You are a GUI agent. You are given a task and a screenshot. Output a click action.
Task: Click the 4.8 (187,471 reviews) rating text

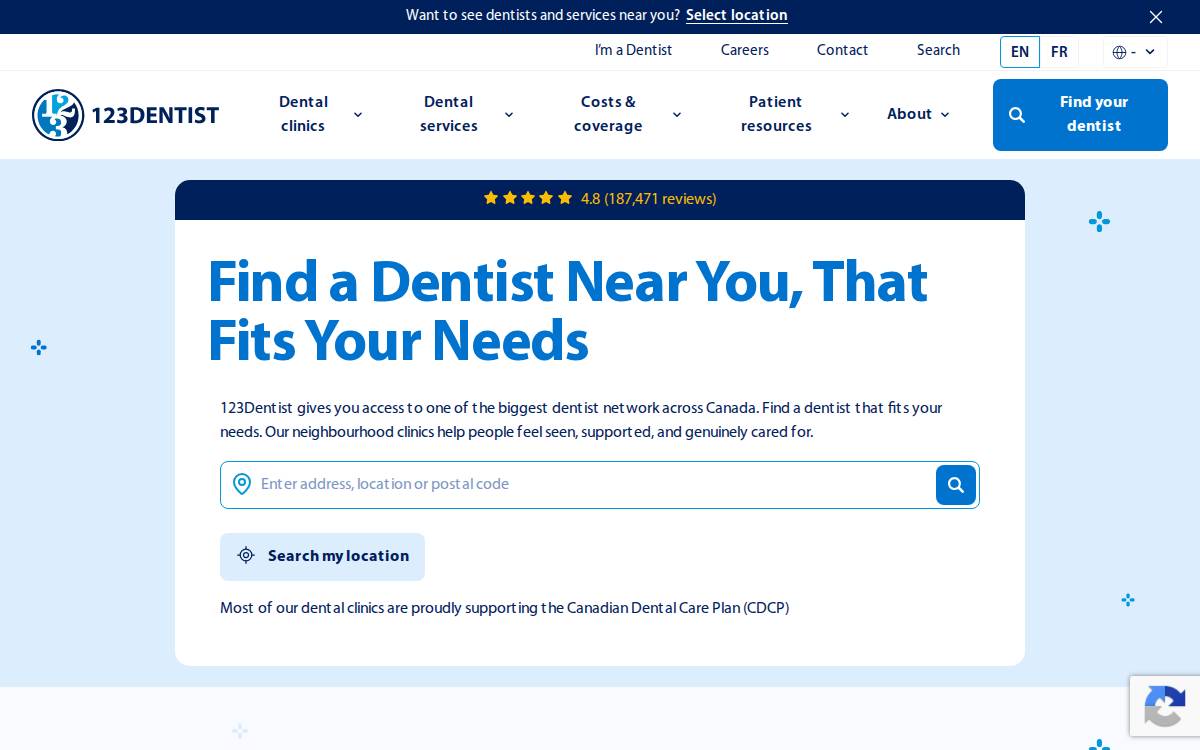649,199
